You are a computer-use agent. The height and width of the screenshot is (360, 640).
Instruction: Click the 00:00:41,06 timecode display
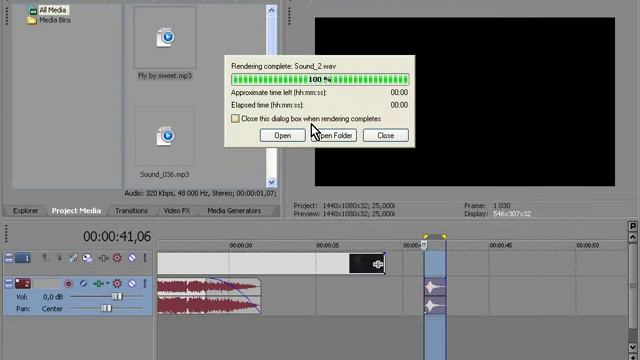tap(117, 236)
